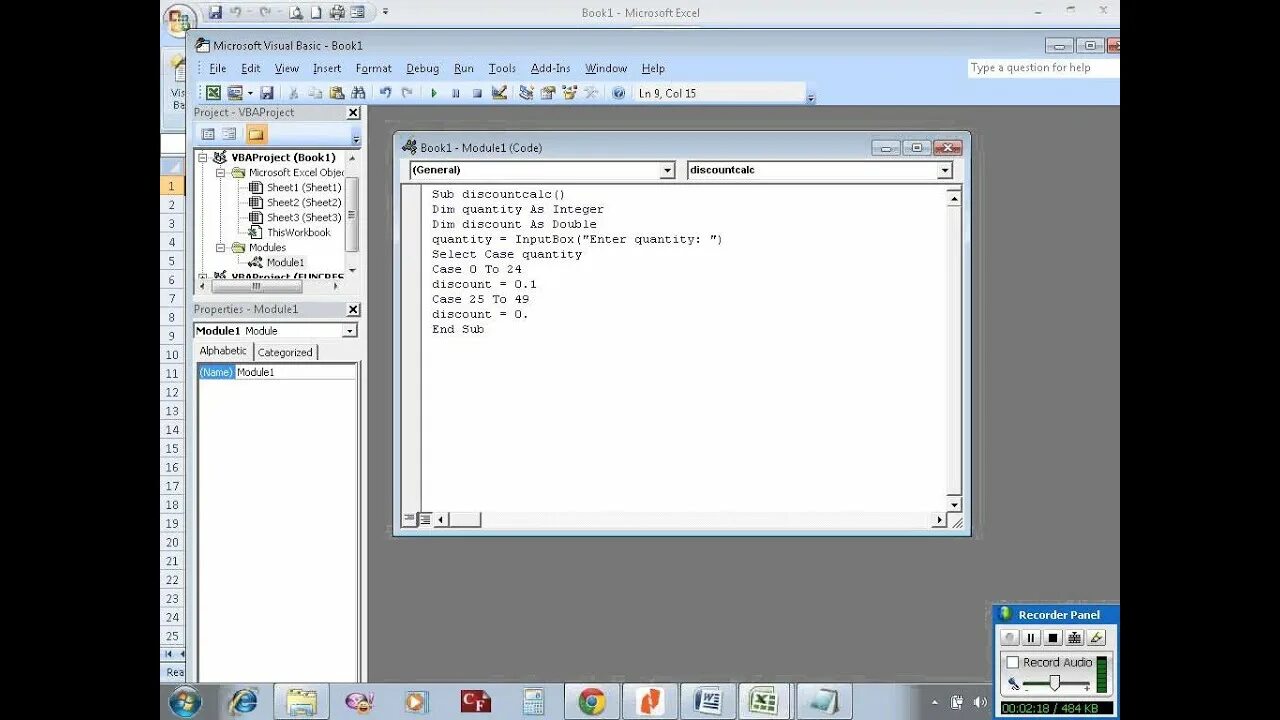The width and height of the screenshot is (1280, 720).
Task: Collapse the Microsoft Excel Objects folder
Action: click(x=221, y=172)
